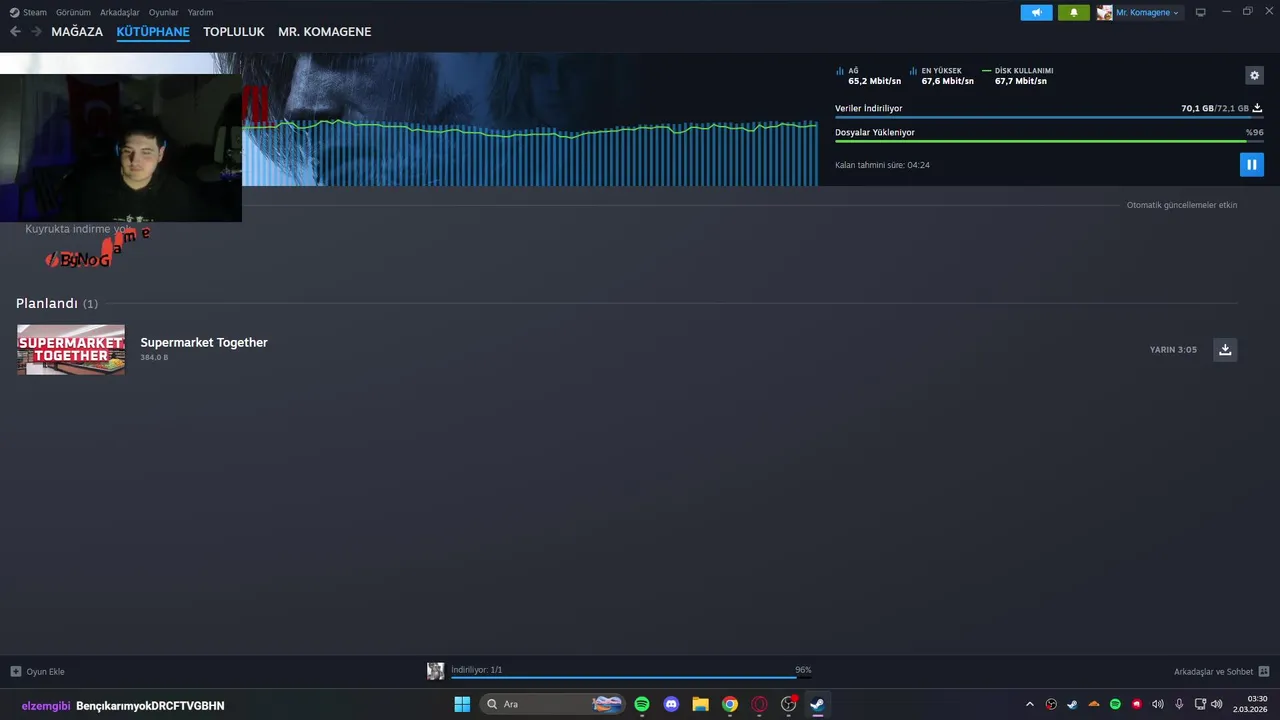Click Kalan tahmini süre text

tap(882, 165)
